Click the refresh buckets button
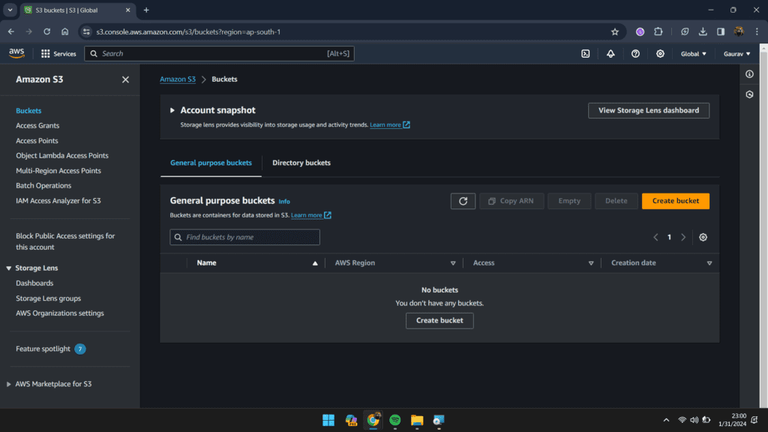Viewport: 768px width, 432px height. [463, 201]
